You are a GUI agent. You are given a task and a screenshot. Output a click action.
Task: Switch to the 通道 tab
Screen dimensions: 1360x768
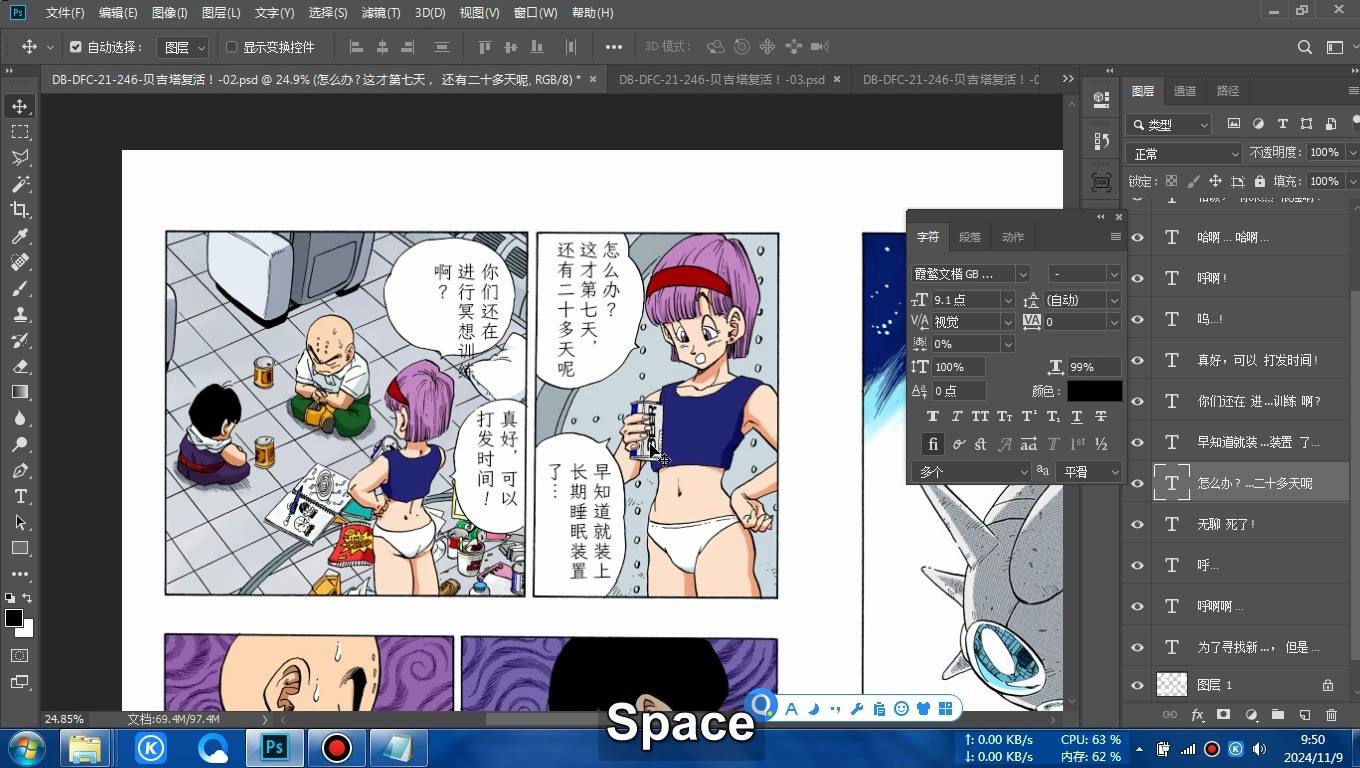click(1185, 91)
